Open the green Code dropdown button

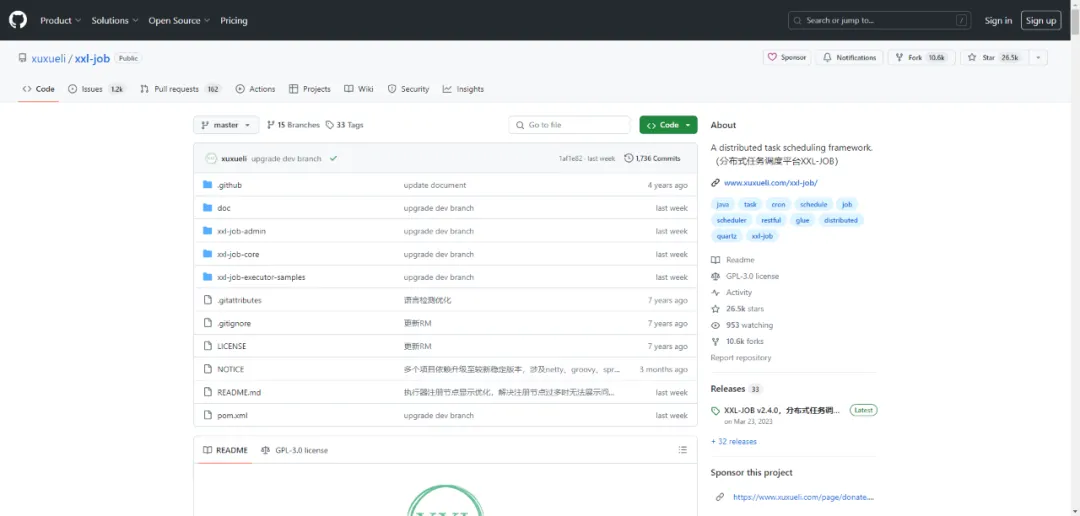pyautogui.click(x=668, y=125)
